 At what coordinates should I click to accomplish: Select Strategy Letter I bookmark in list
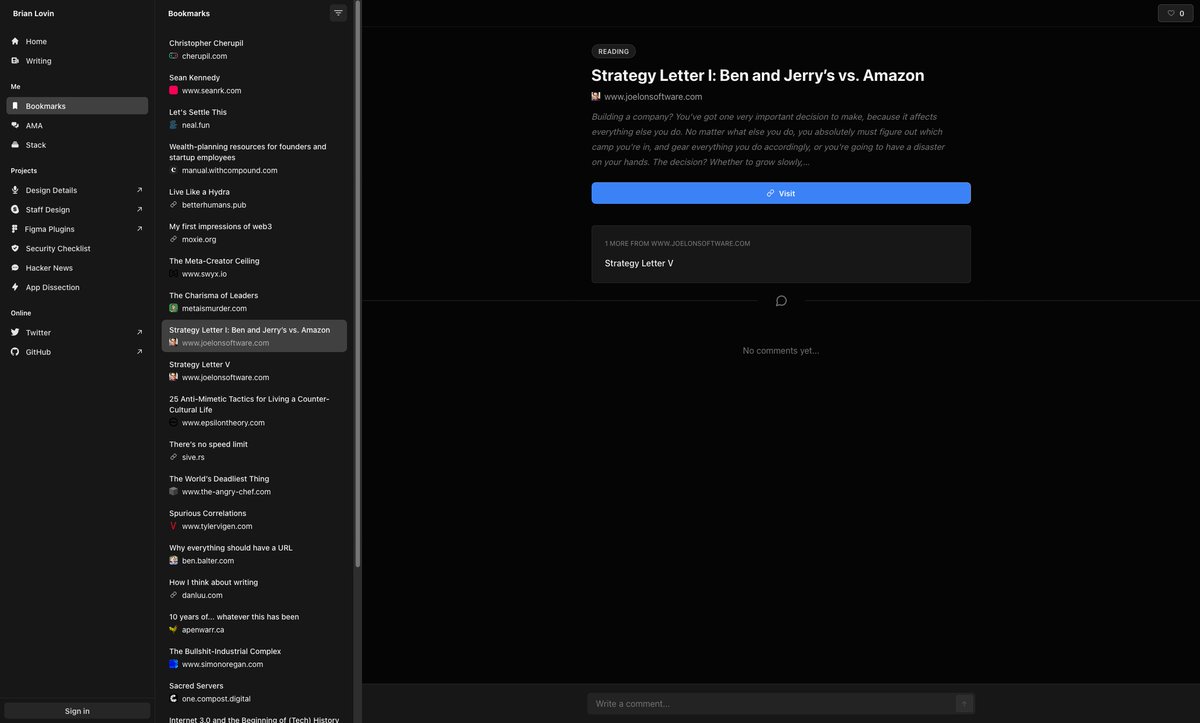click(x=254, y=336)
